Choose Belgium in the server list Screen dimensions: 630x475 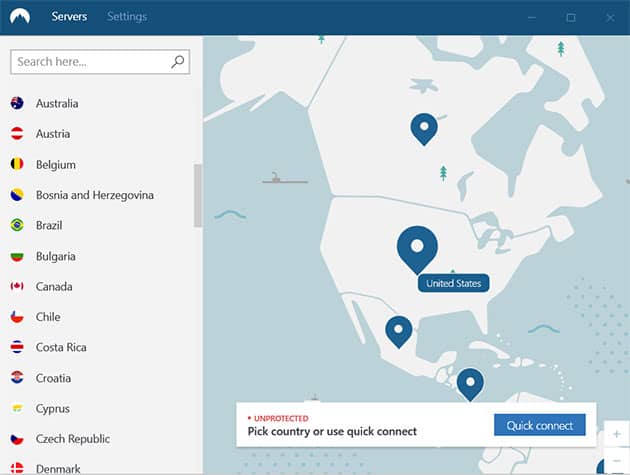56,165
